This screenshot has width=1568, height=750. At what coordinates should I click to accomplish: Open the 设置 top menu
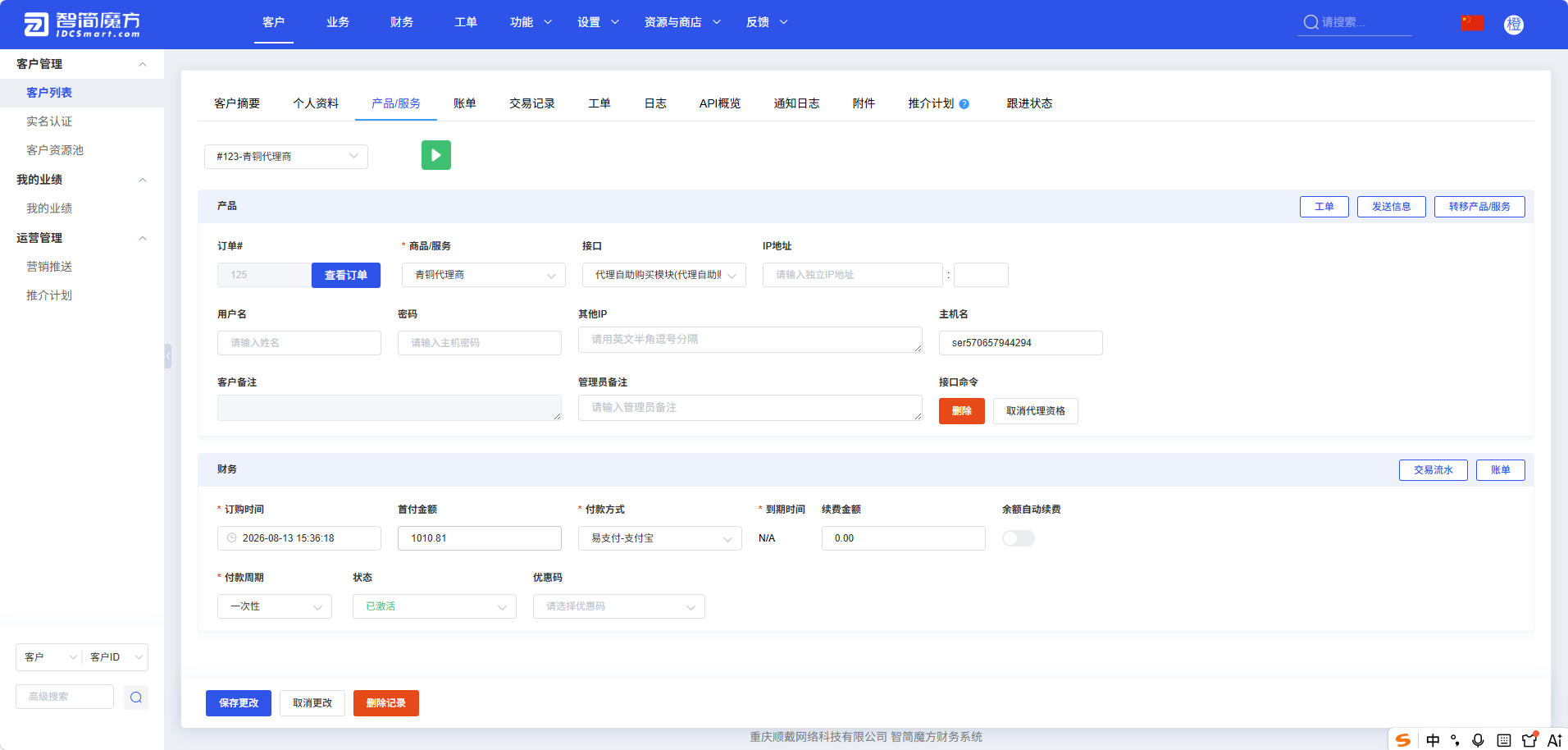click(x=598, y=22)
